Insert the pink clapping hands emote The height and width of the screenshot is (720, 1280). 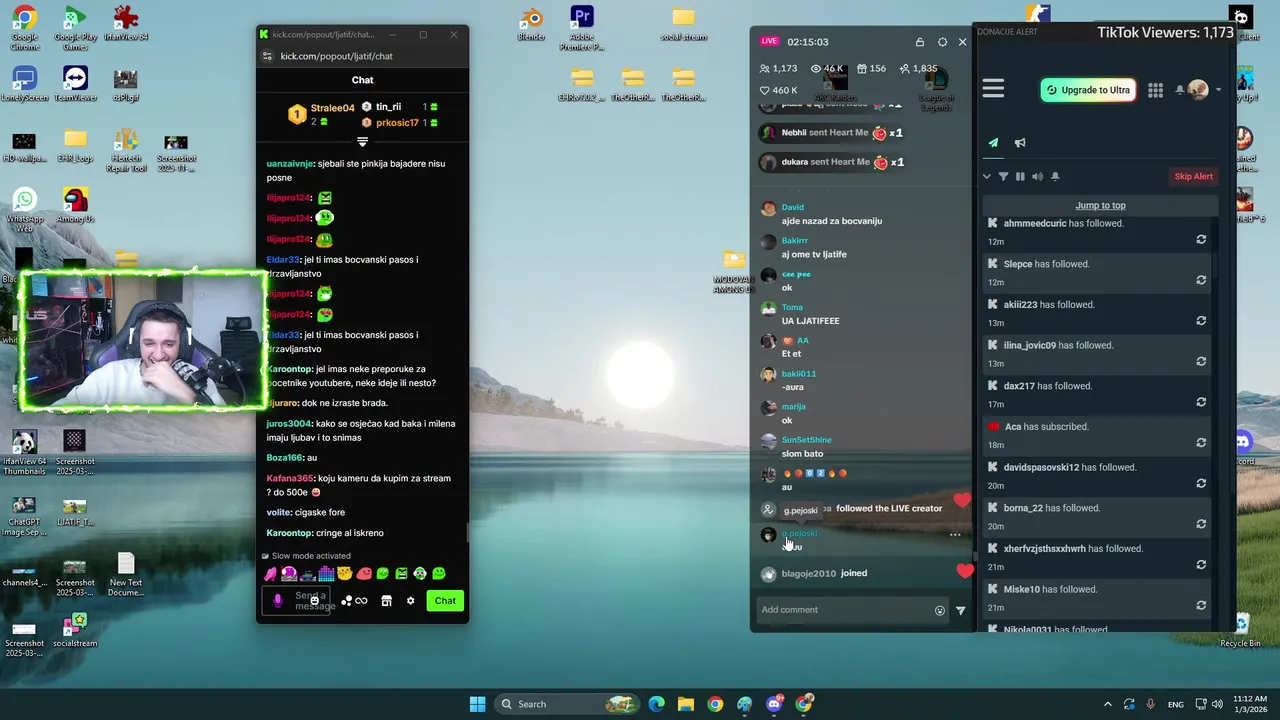[270, 574]
